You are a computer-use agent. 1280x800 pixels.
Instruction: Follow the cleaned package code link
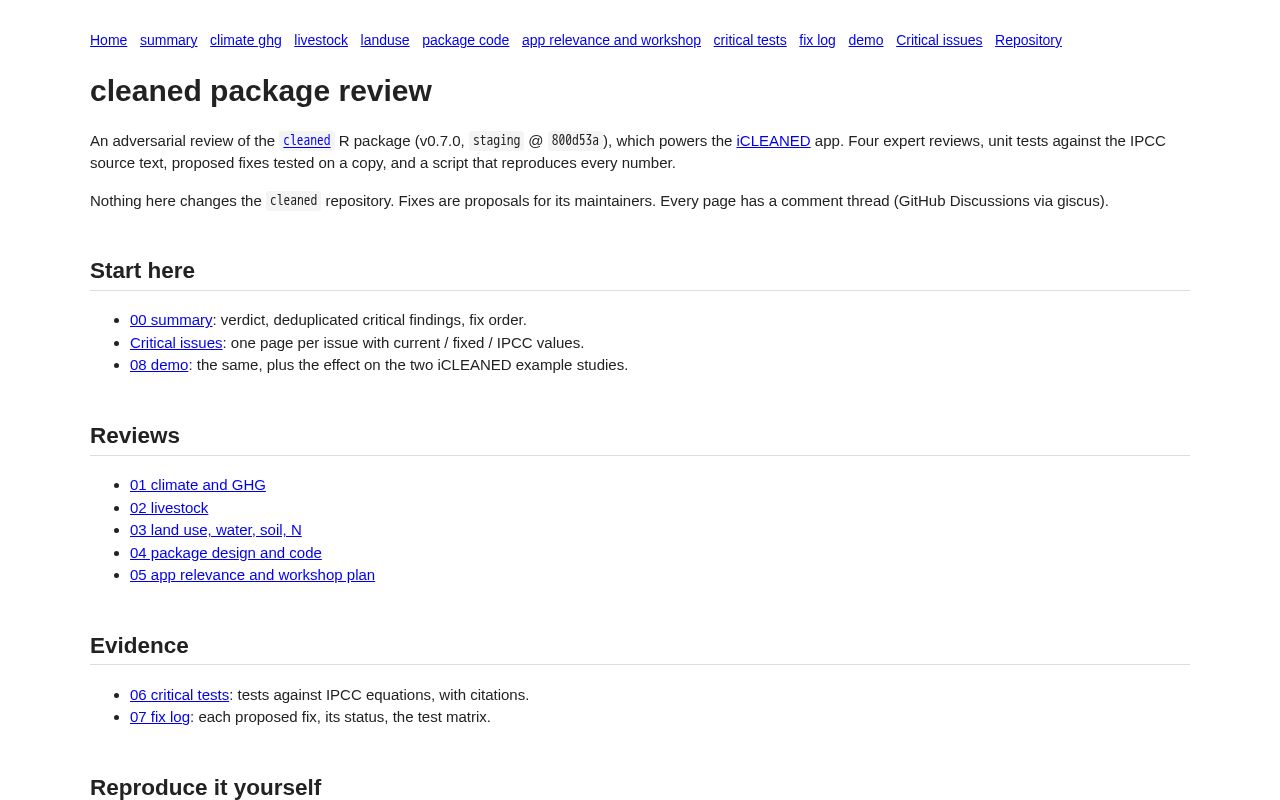coord(307,141)
